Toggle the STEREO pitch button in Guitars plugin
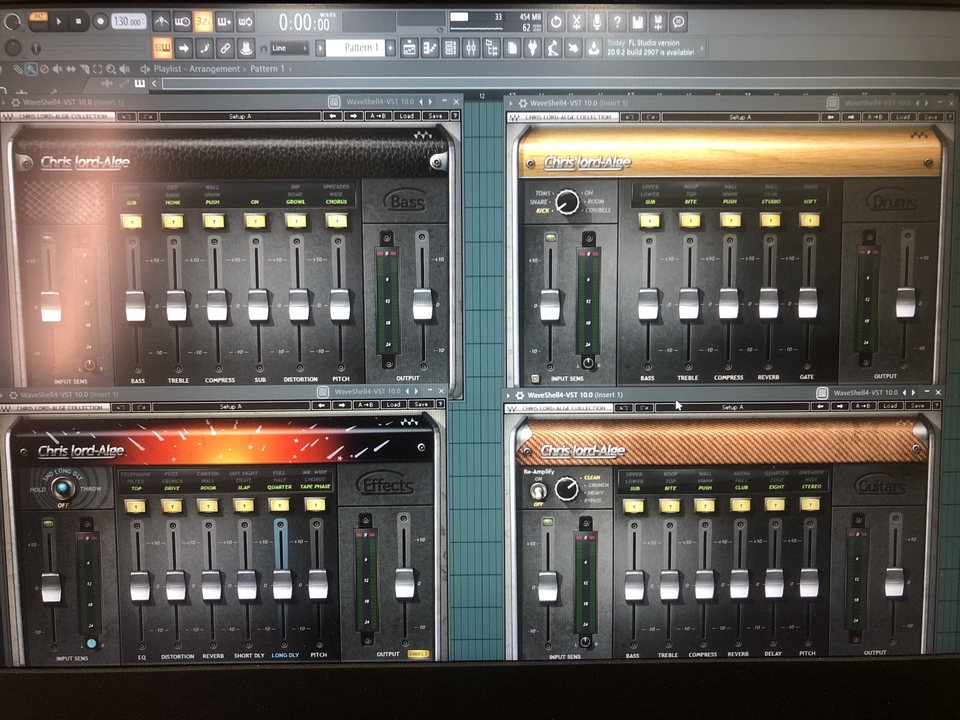 point(810,504)
